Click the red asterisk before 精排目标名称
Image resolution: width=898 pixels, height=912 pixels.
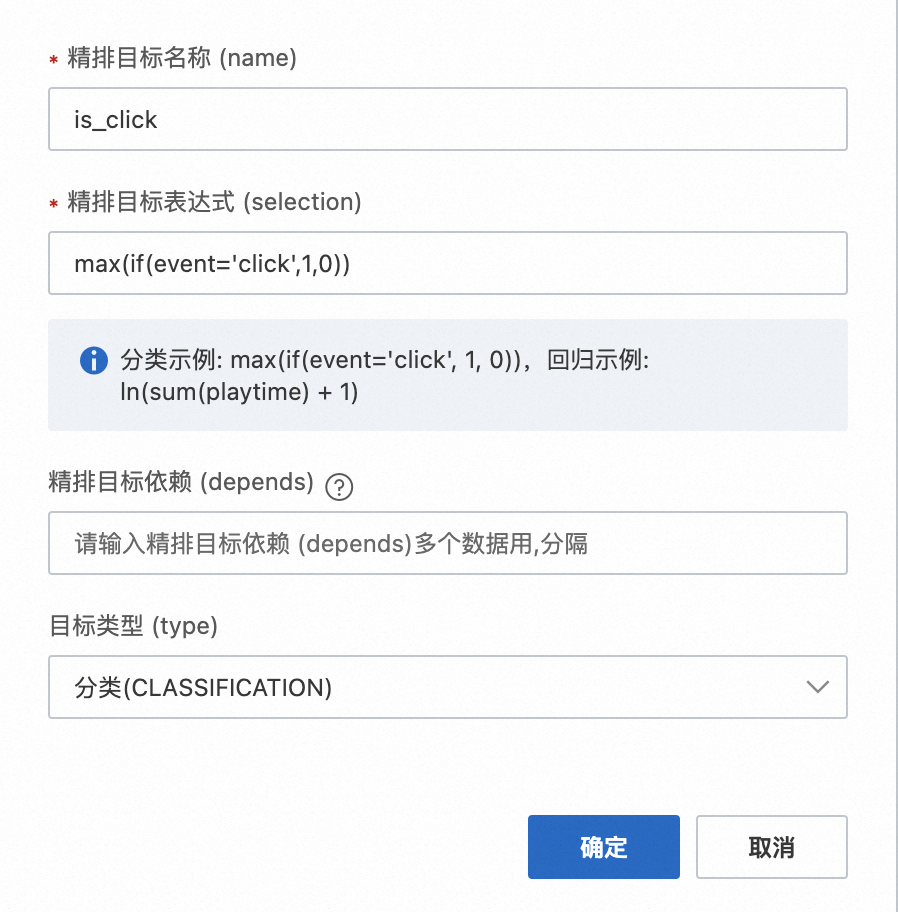53,60
